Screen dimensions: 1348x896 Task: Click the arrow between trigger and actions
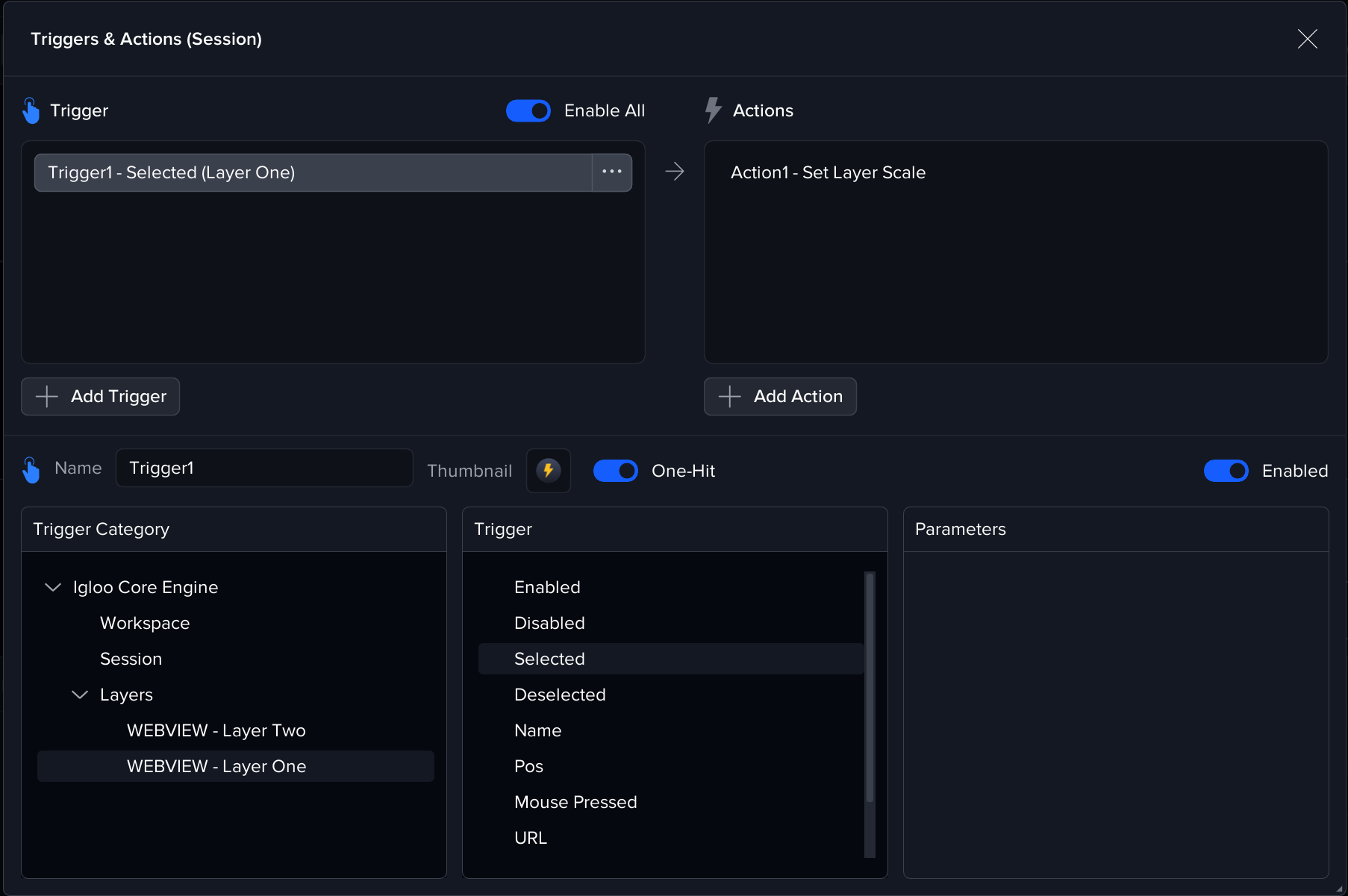pyautogui.click(x=674, y=172)
